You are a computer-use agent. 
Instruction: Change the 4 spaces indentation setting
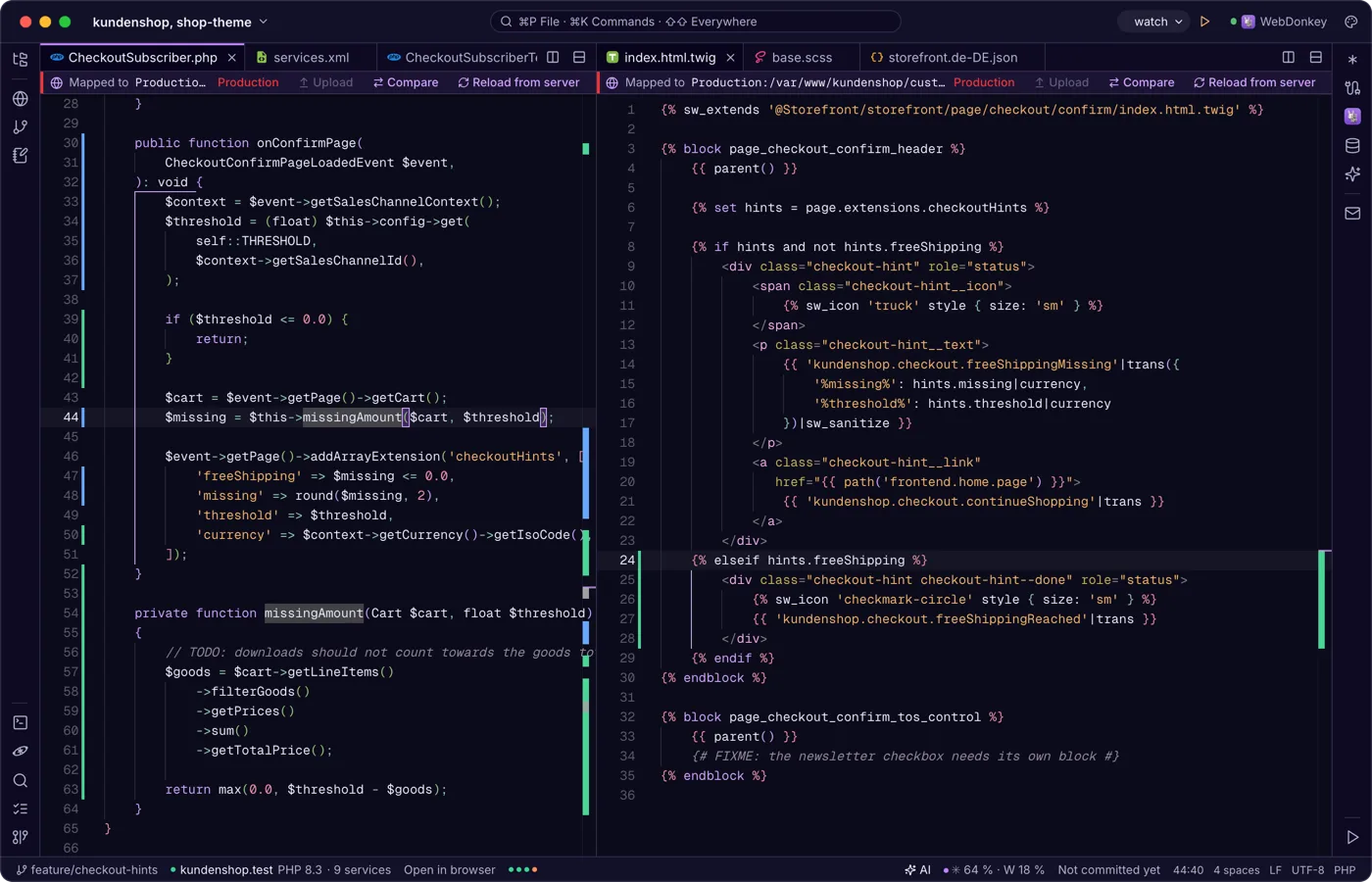point(1236,870)
